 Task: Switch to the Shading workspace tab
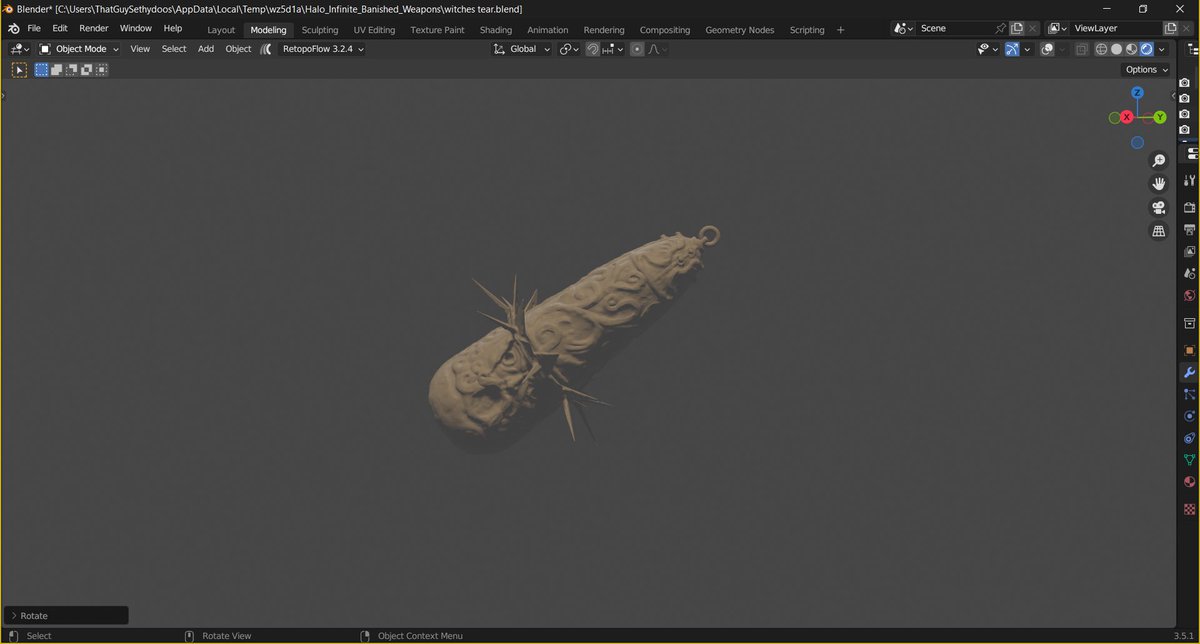click(x=496, y=30)
